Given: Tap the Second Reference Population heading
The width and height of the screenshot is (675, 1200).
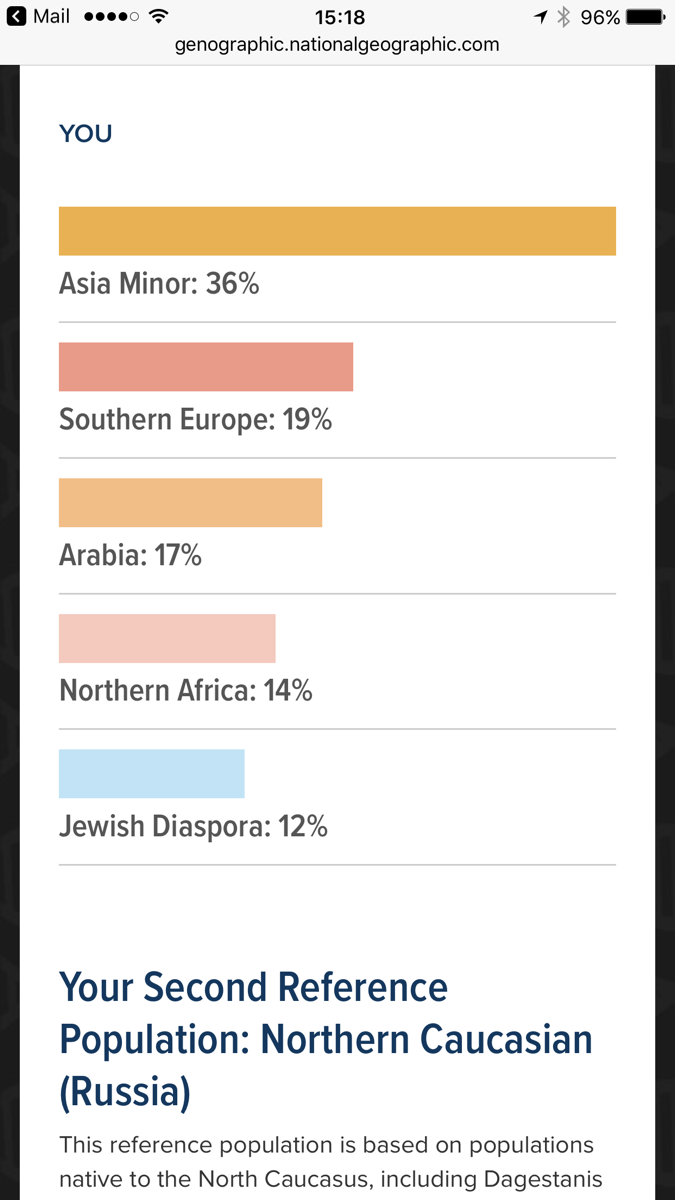Looking at the screenshot, I should pyautogui.click(x=326, y=1040).
